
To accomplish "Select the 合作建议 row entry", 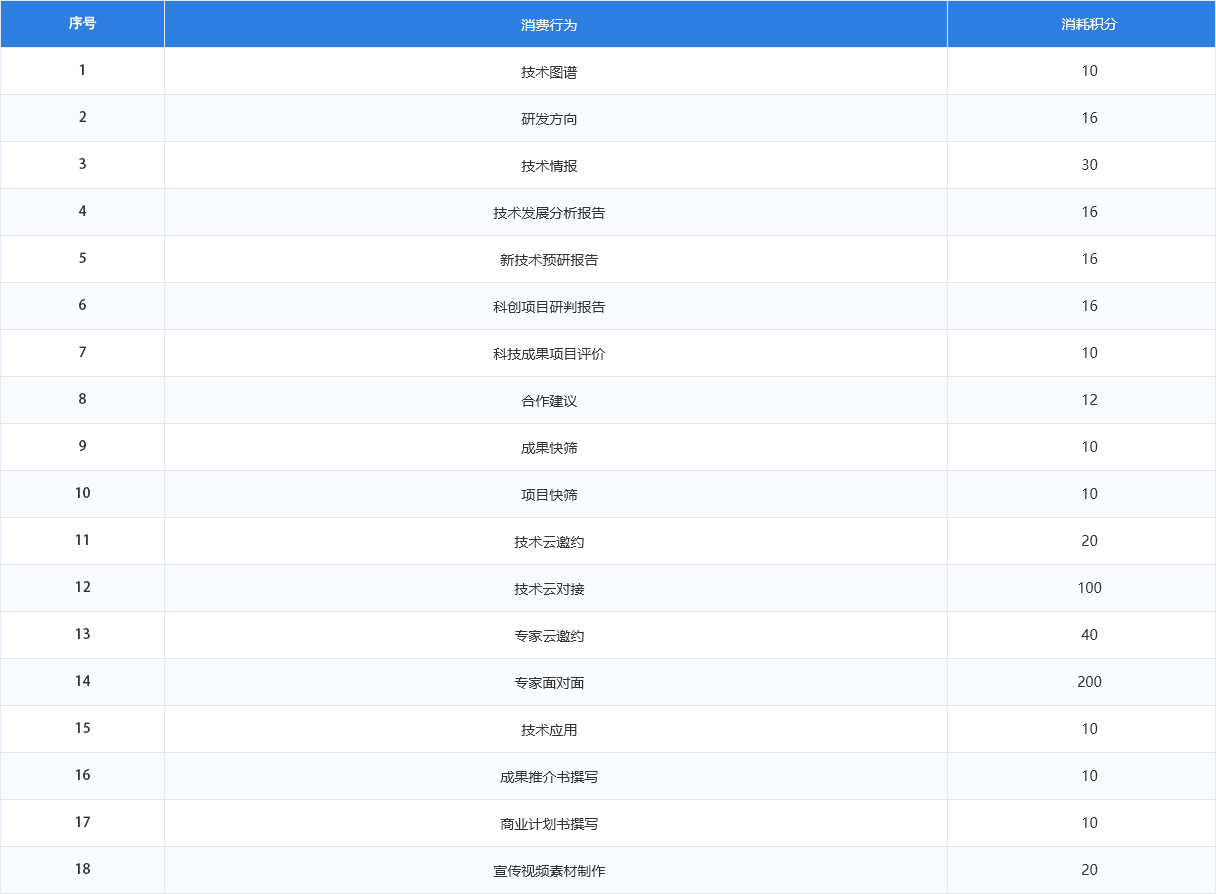I will 549,401.
